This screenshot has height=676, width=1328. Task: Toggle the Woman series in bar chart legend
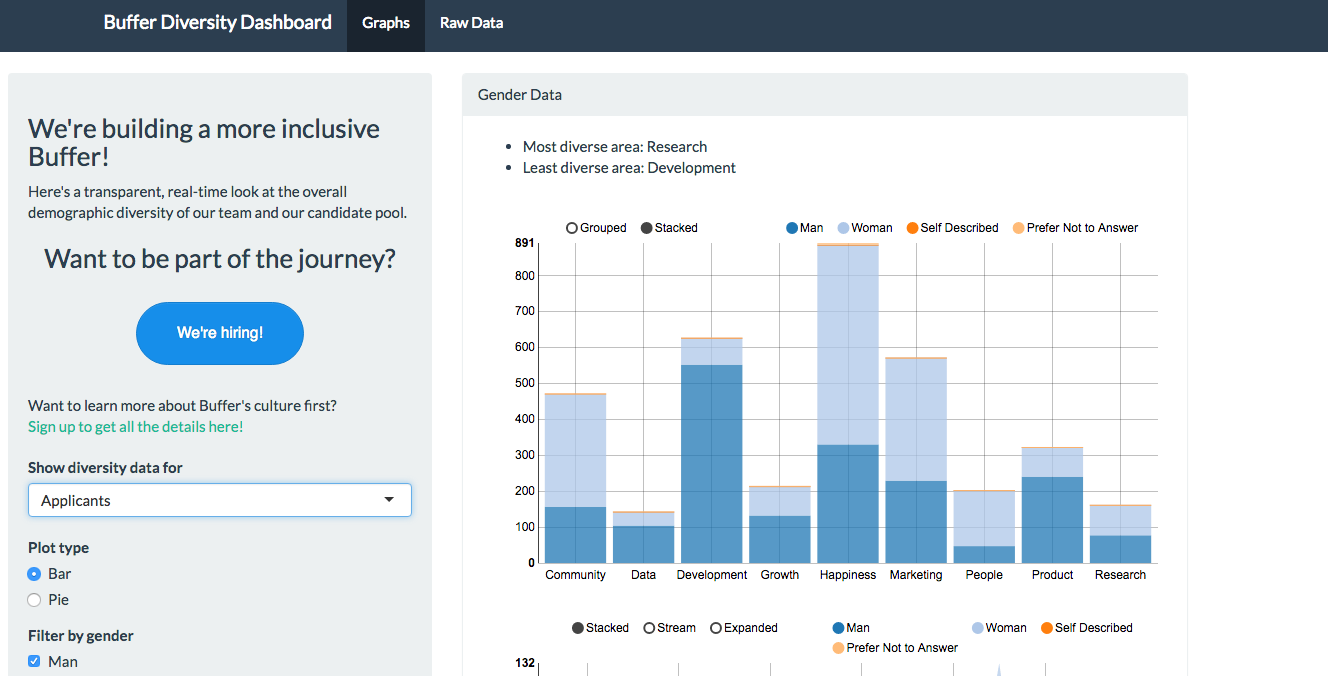pos(866,228)
